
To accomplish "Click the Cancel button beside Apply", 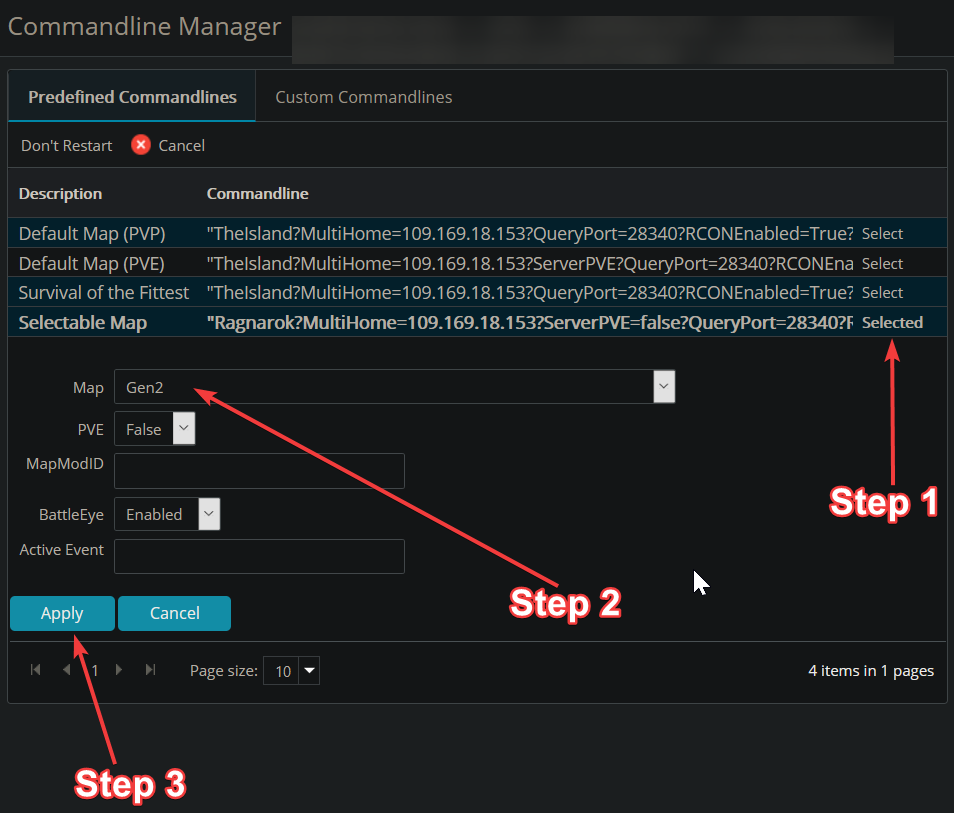I will coord(174,613).
